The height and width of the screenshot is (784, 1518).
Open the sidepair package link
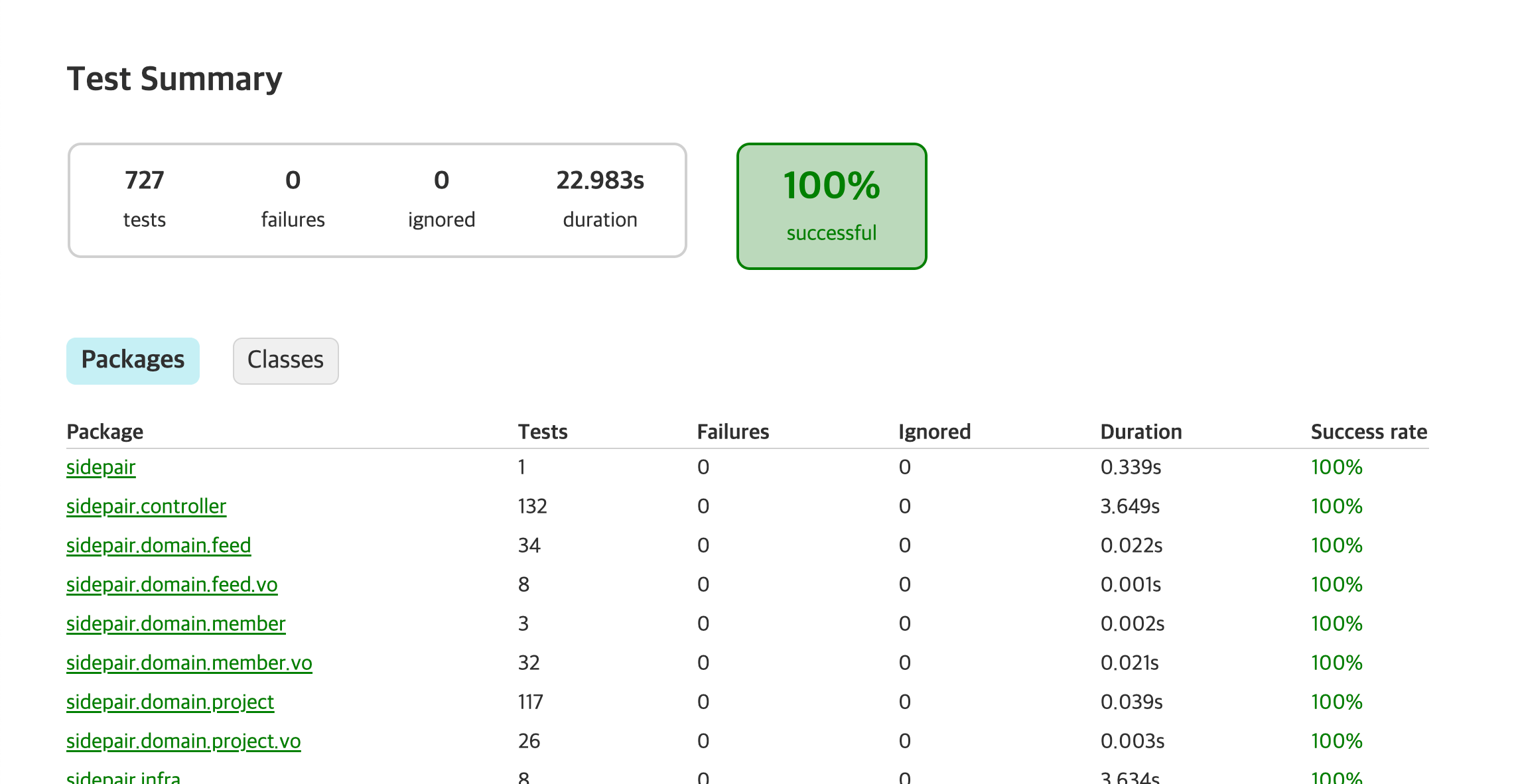101,467
